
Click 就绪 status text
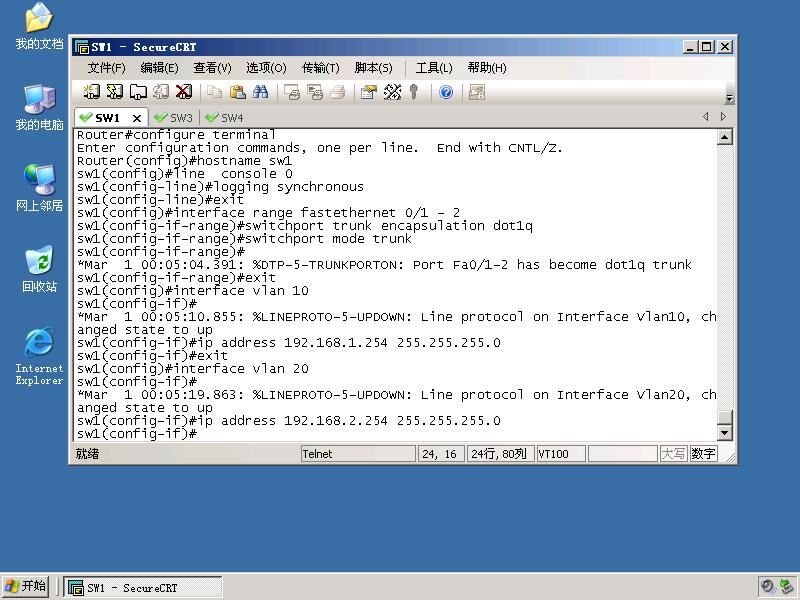click(x=87, y=454)
